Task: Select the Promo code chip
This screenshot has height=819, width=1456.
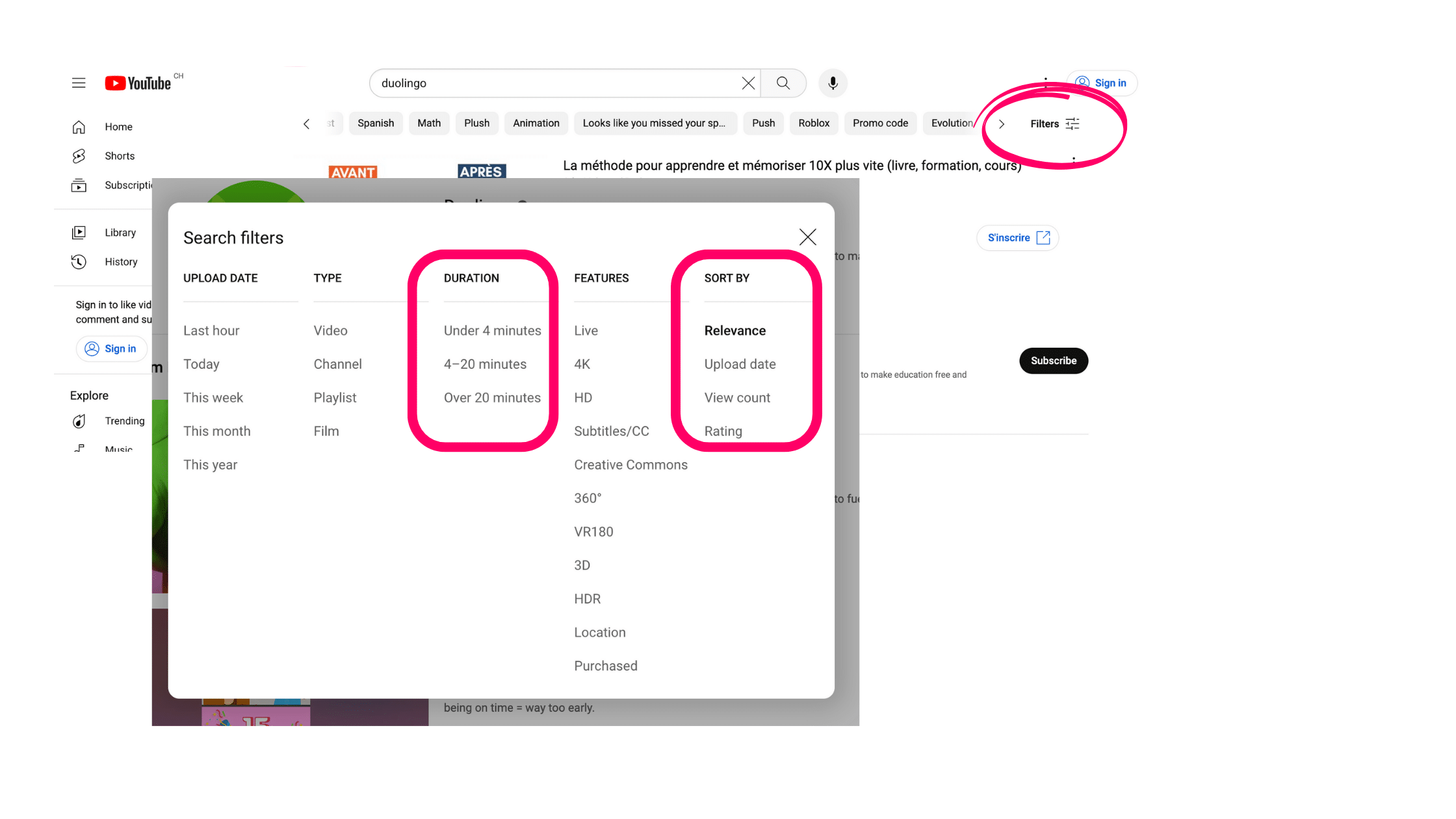Action: pyautogui.click(x=880, y=123)
